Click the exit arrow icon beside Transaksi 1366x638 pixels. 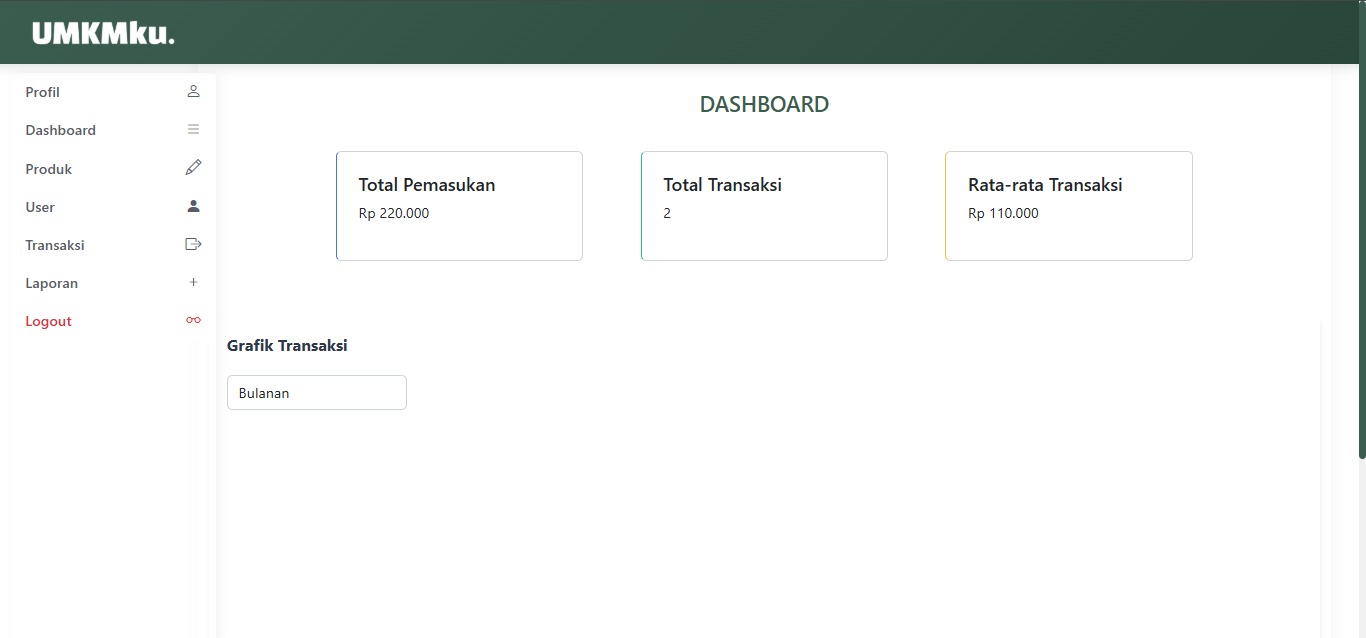193,244
